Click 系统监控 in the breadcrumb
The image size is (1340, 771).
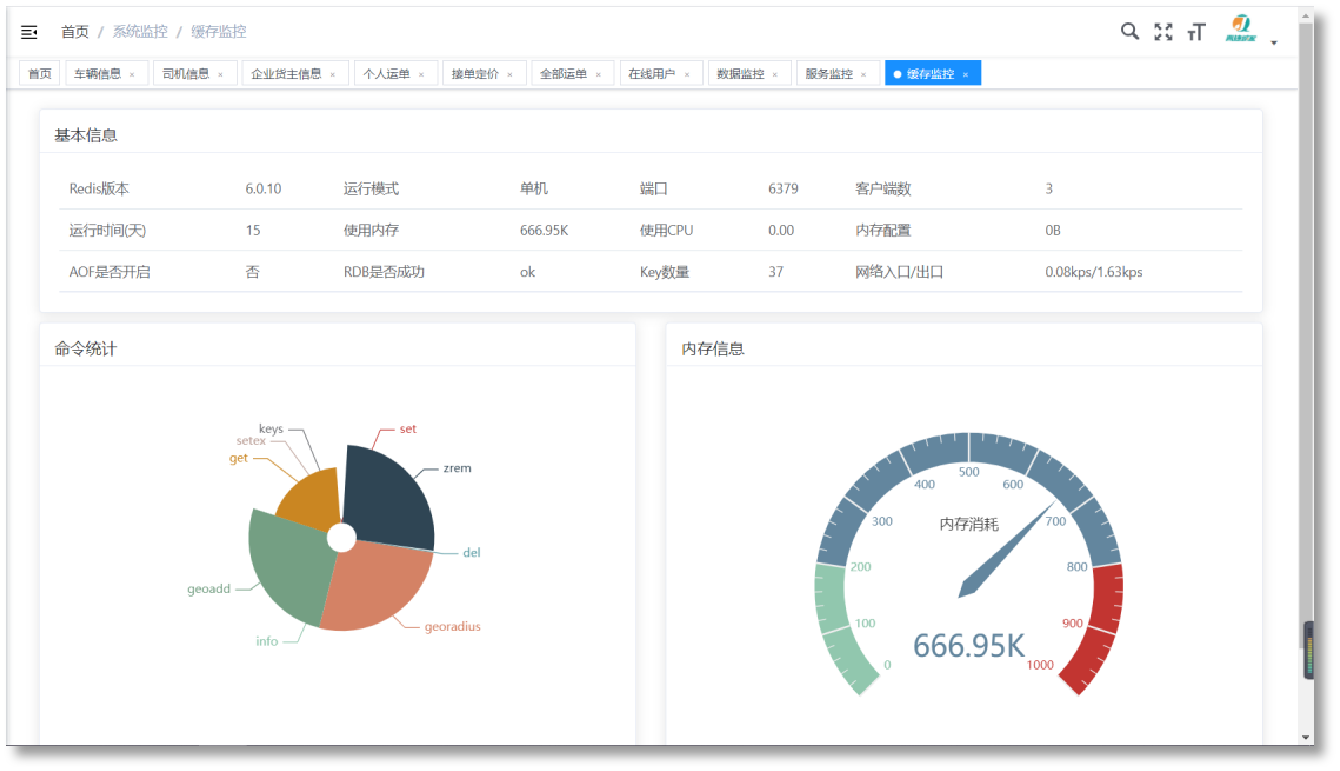140,32
